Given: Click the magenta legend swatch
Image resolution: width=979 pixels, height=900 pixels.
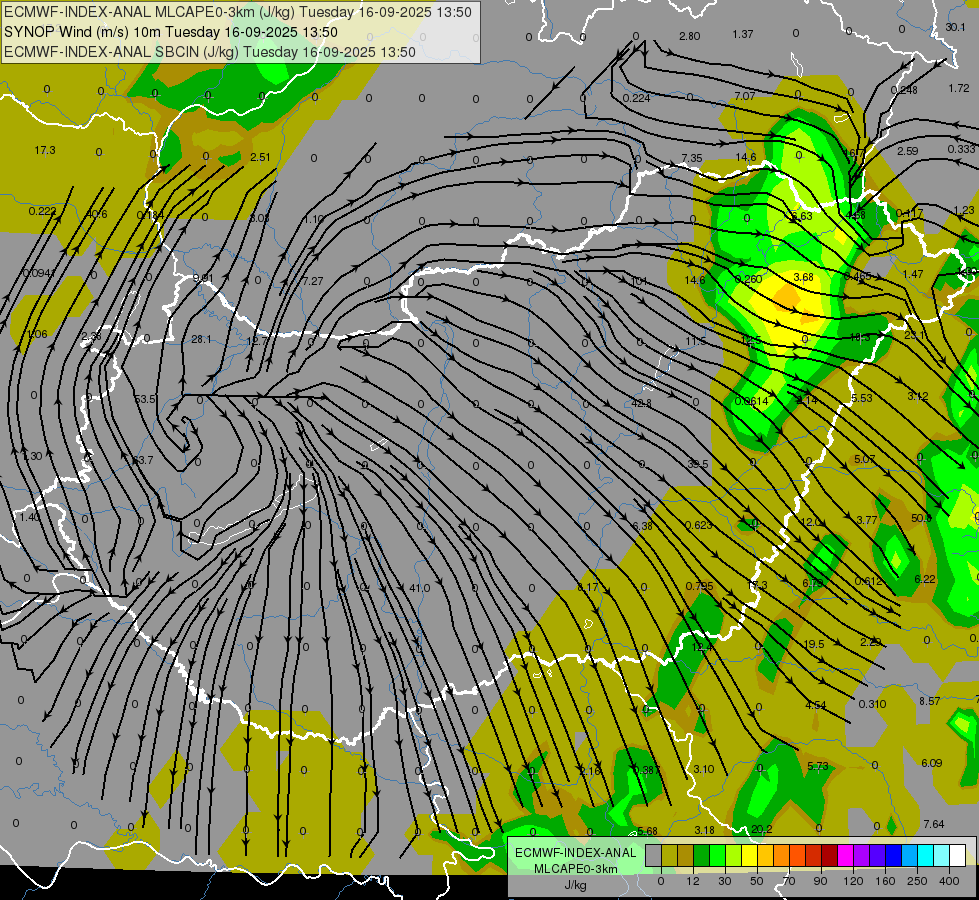Looking at the screenshot, I should coord(846,855).
